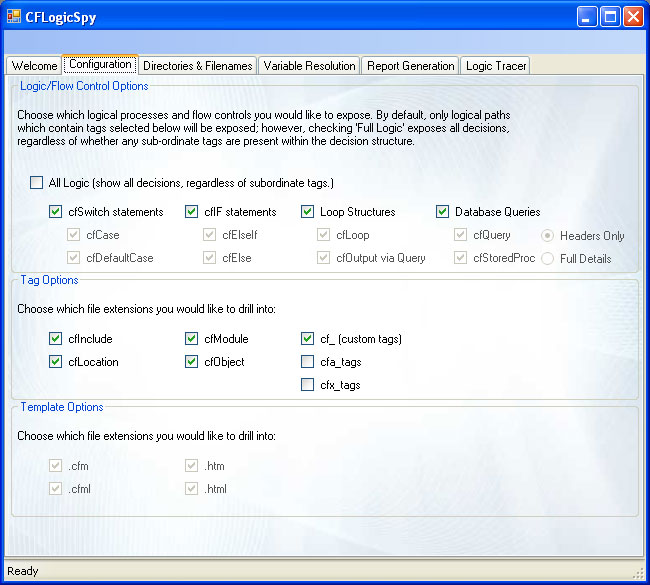Toggle Database Queries checkbox

[x=442, y=211]
